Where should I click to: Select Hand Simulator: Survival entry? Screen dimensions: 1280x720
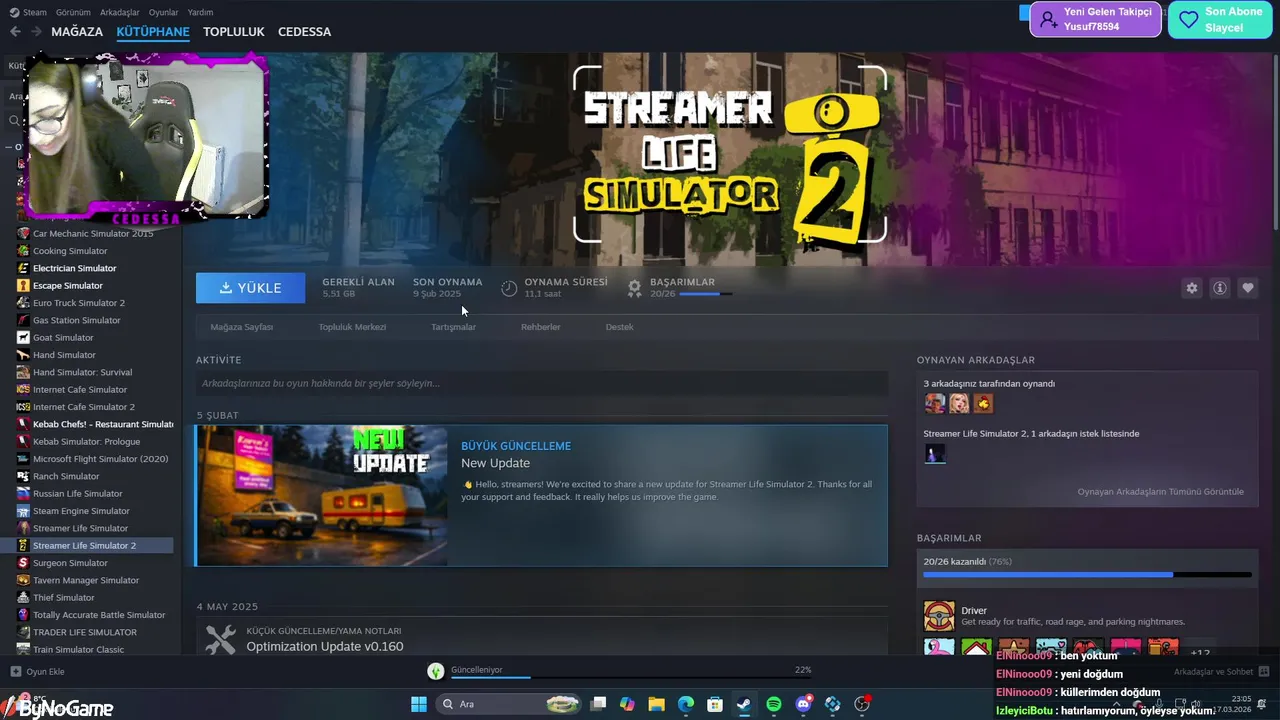(x=82, y=372)
